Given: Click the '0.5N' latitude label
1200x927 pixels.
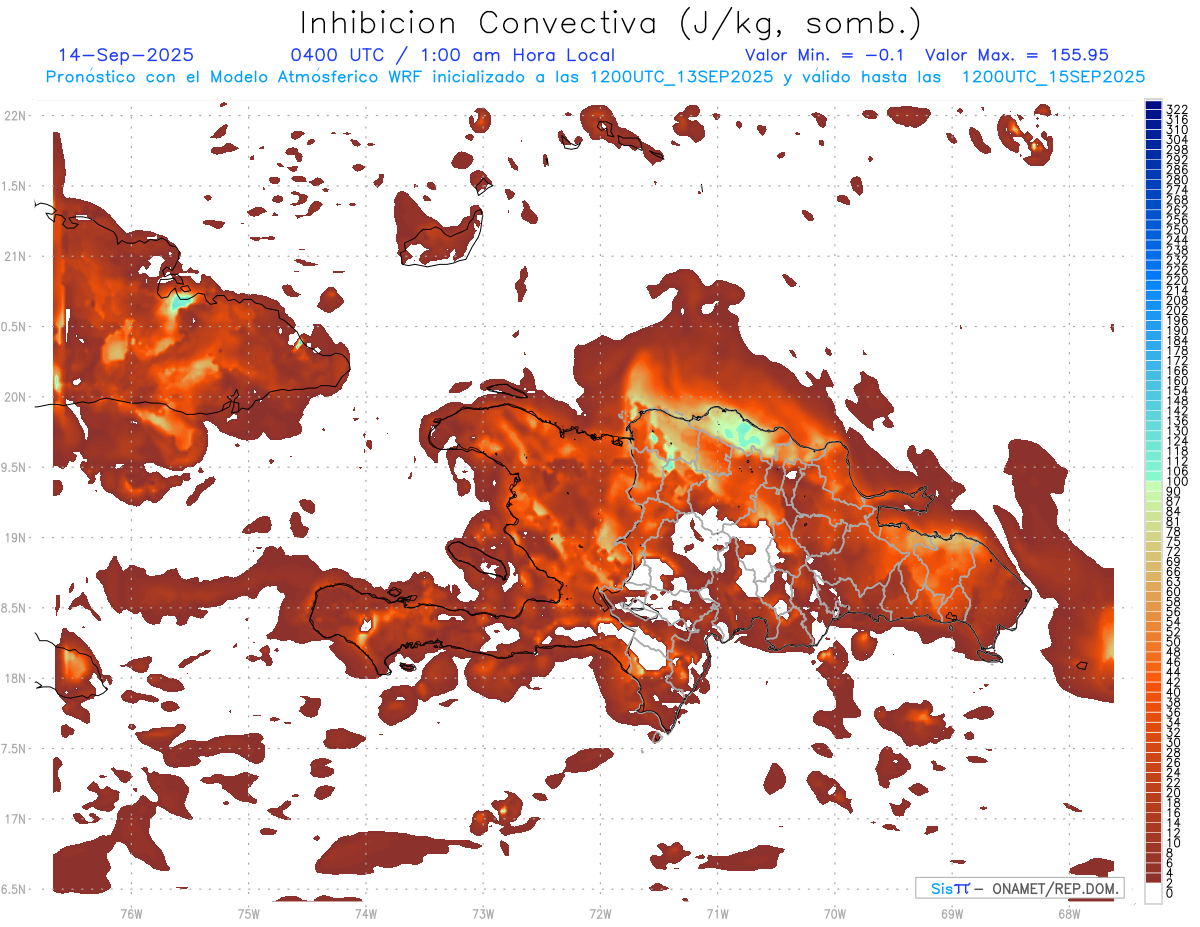Looking at the screenshot, I should tap(15, 327).
